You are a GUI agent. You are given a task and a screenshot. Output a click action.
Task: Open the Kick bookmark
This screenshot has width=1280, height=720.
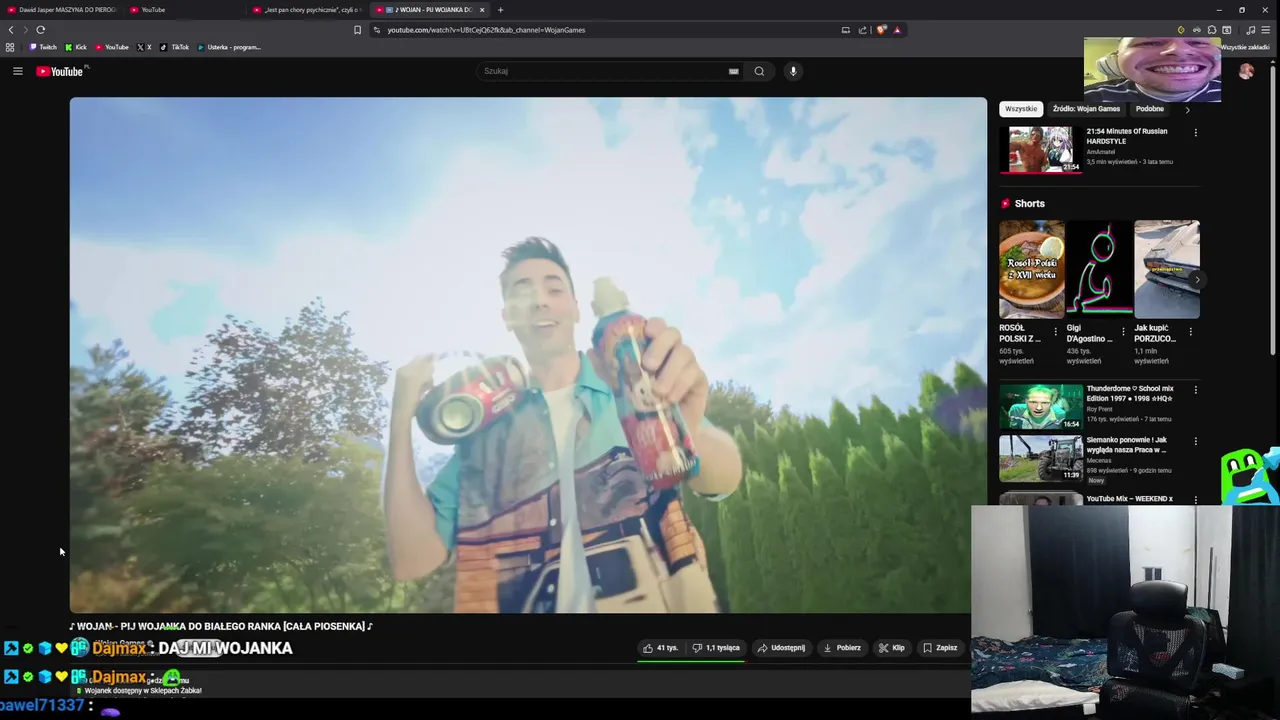pyautogui.click(x=76, y=47)
